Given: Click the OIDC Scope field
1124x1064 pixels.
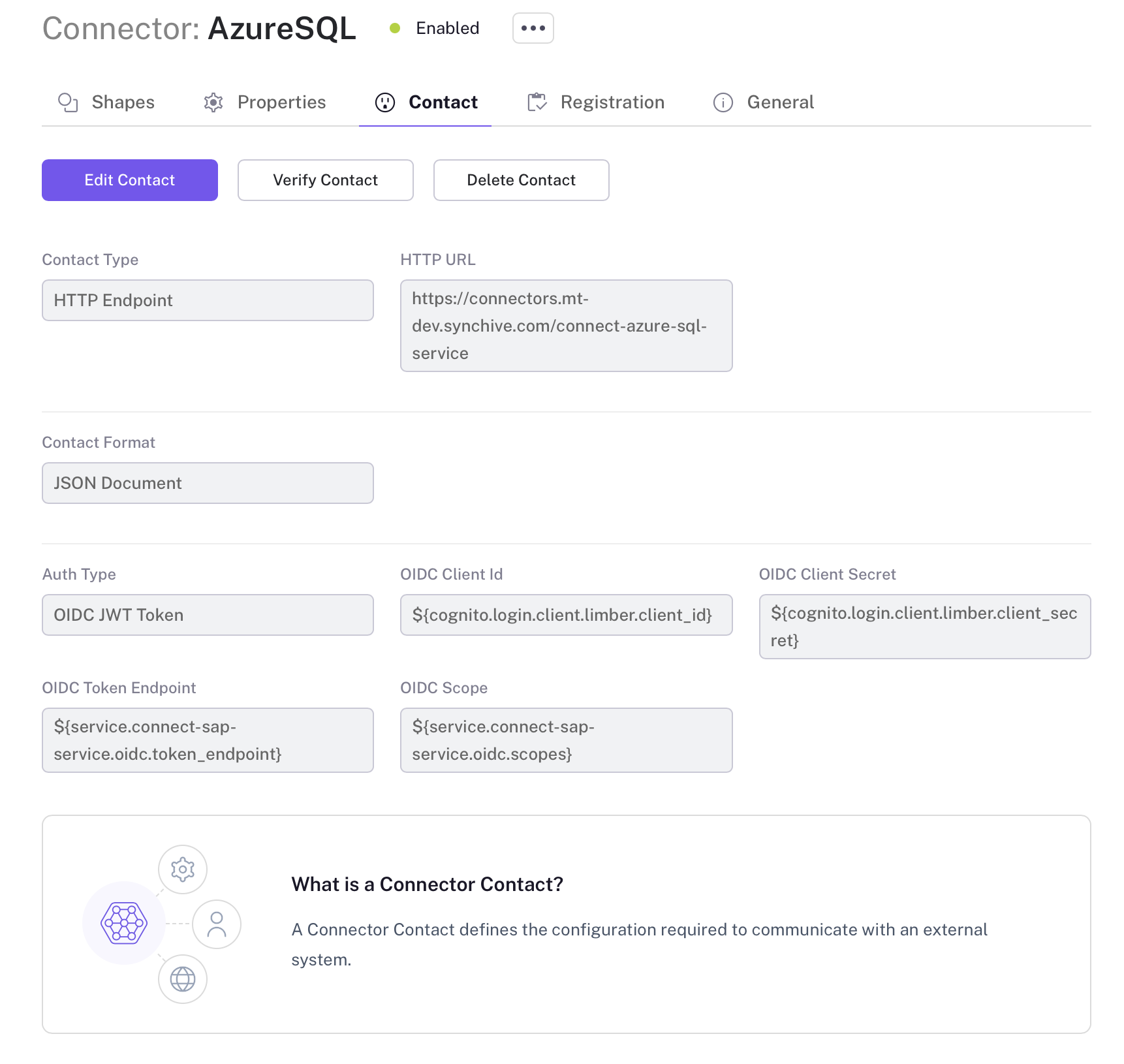Looking at the screenshot, I should click(x=567, y=740).
